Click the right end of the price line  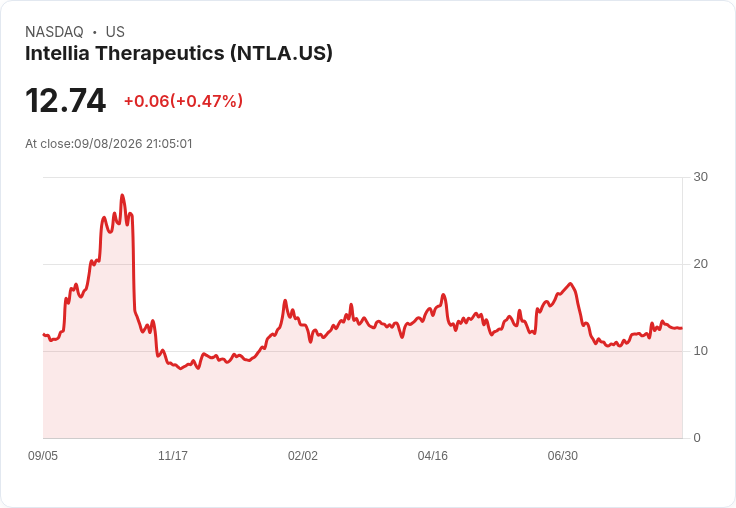(682, 328)
